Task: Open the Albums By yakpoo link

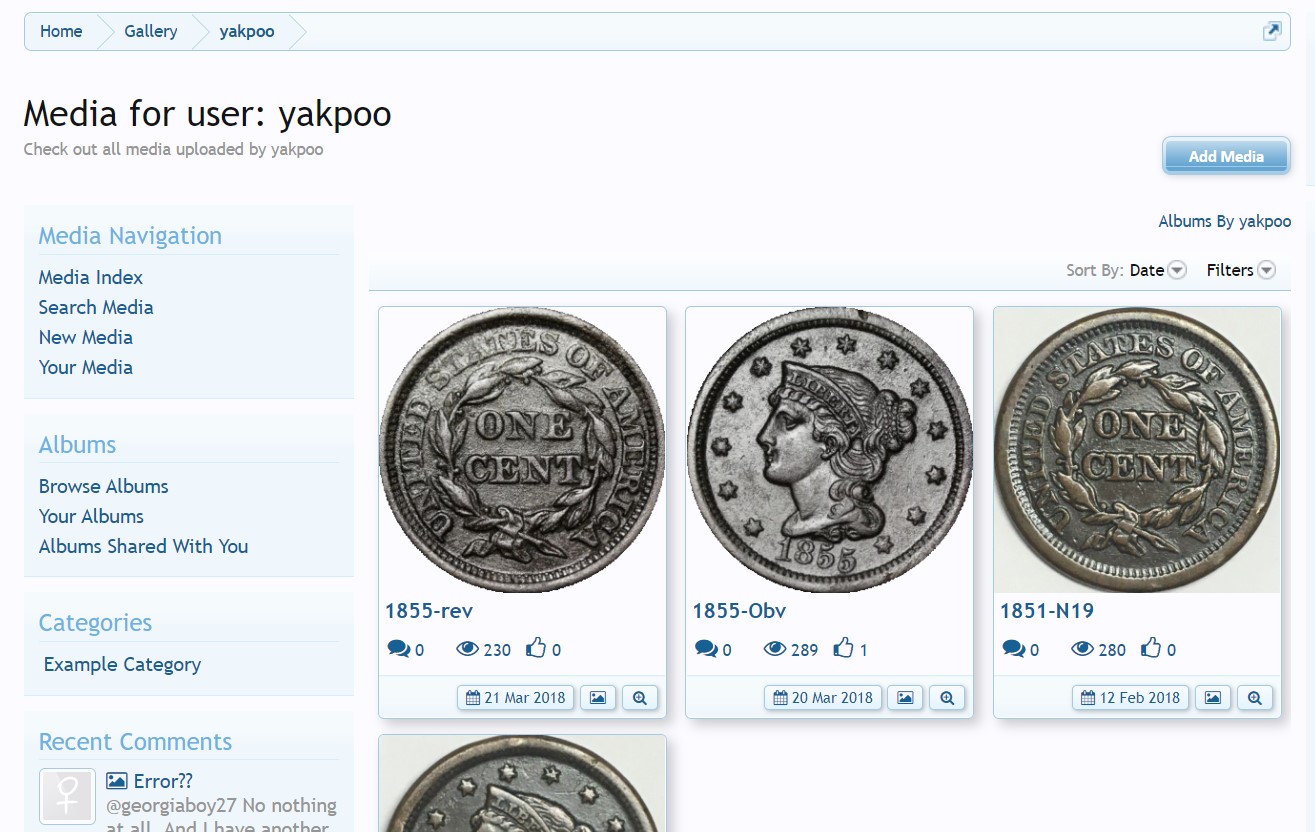Action: [x=1224, y=221]
